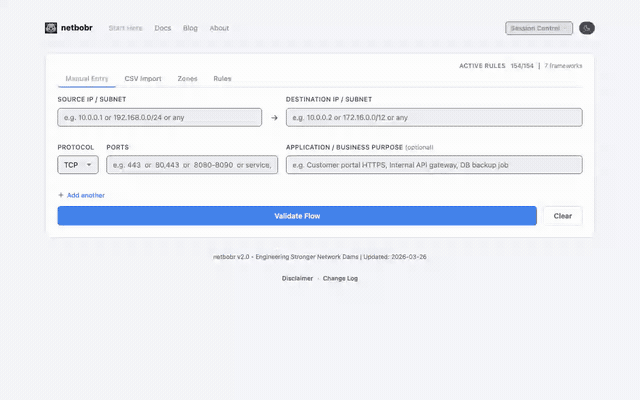Click the Validate Flow button

(x=297, y=216)
